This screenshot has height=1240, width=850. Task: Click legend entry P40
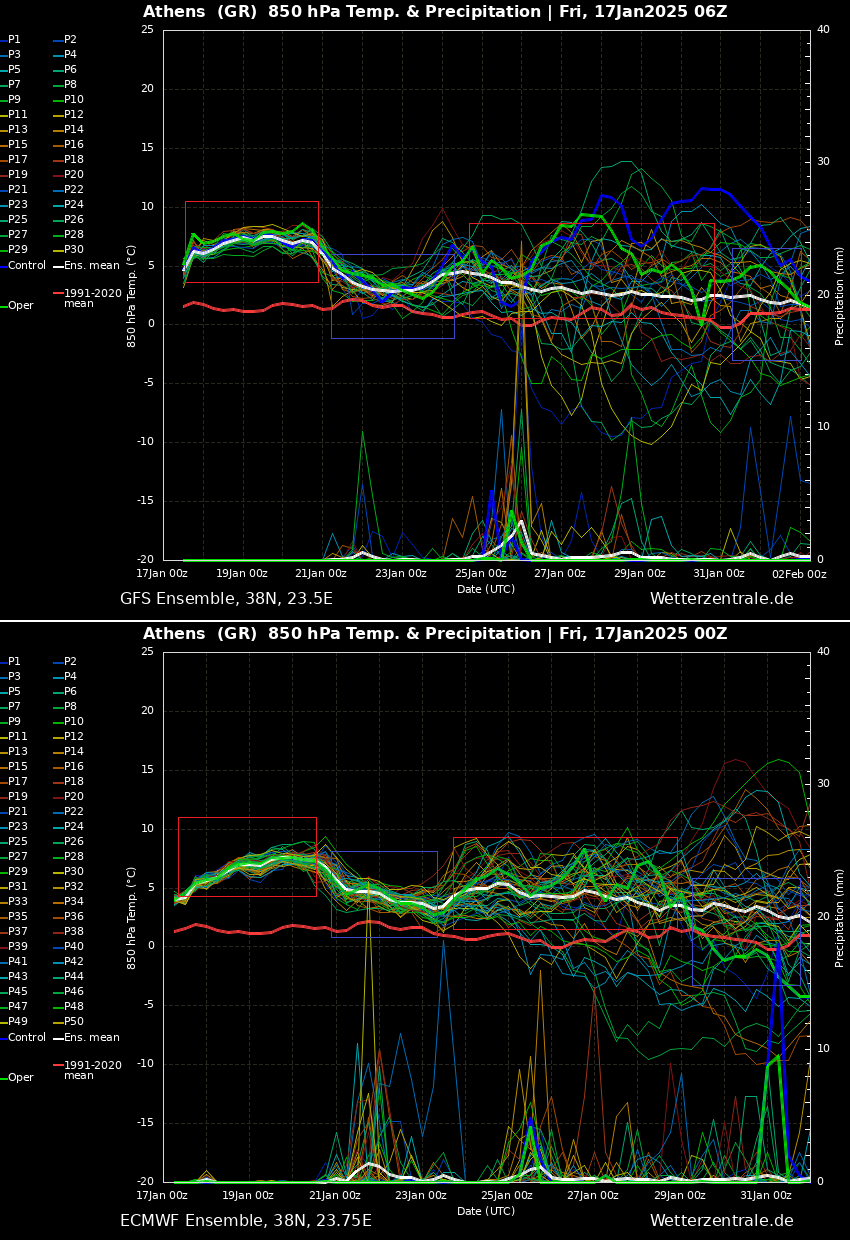click(x=70, y=946)
